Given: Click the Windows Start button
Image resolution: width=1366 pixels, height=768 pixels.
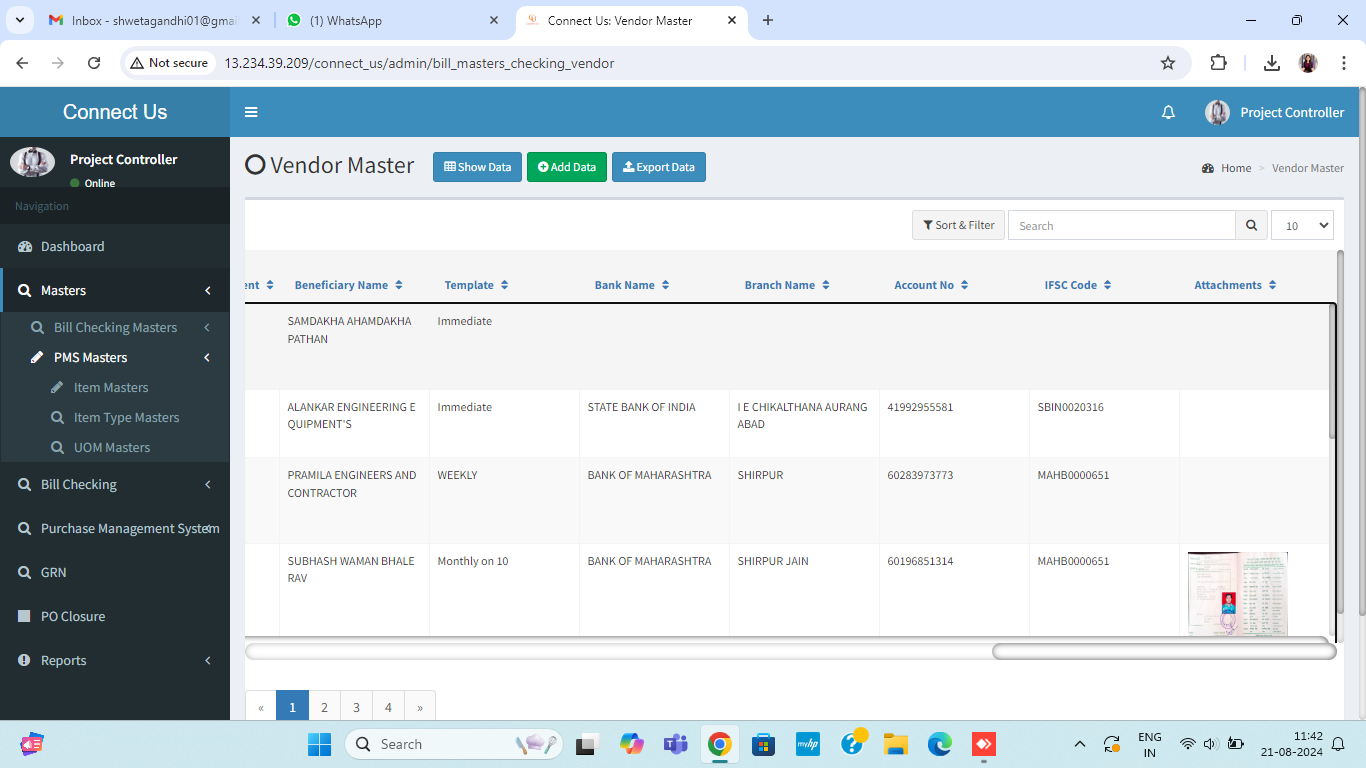Looking at the screenshot, I should coord(319,744).
